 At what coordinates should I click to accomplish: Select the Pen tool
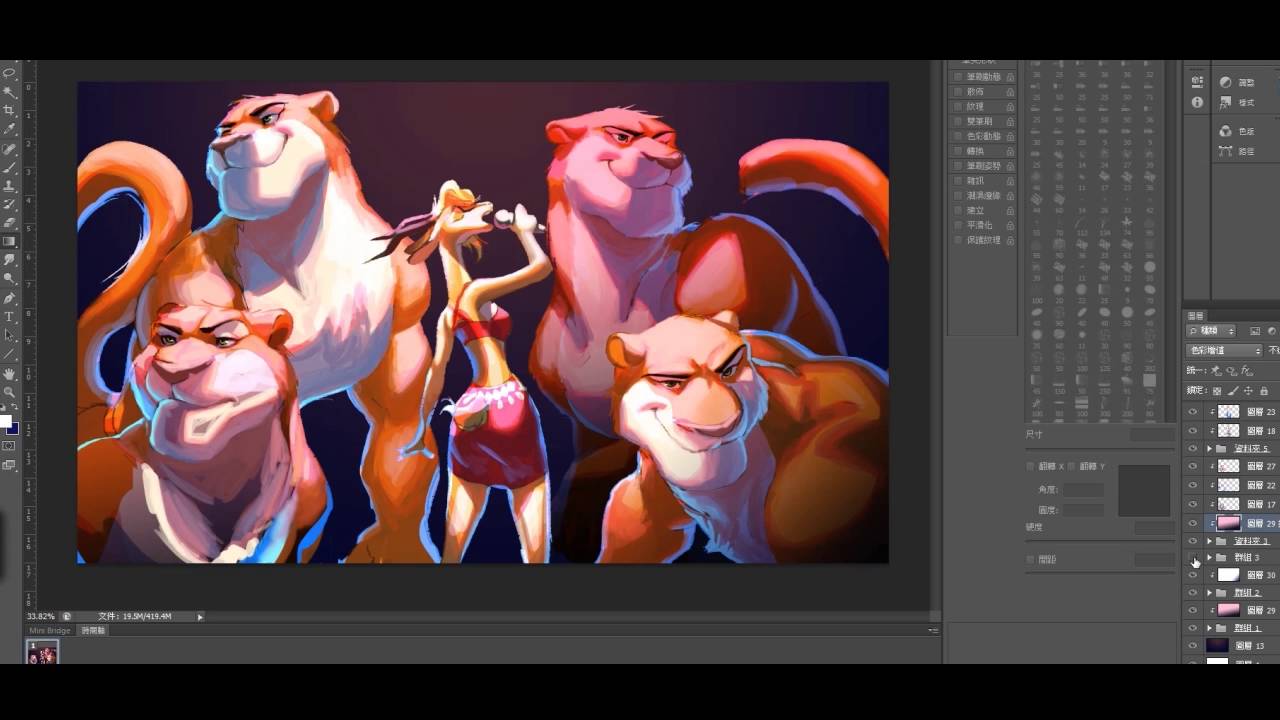[9, 298]
